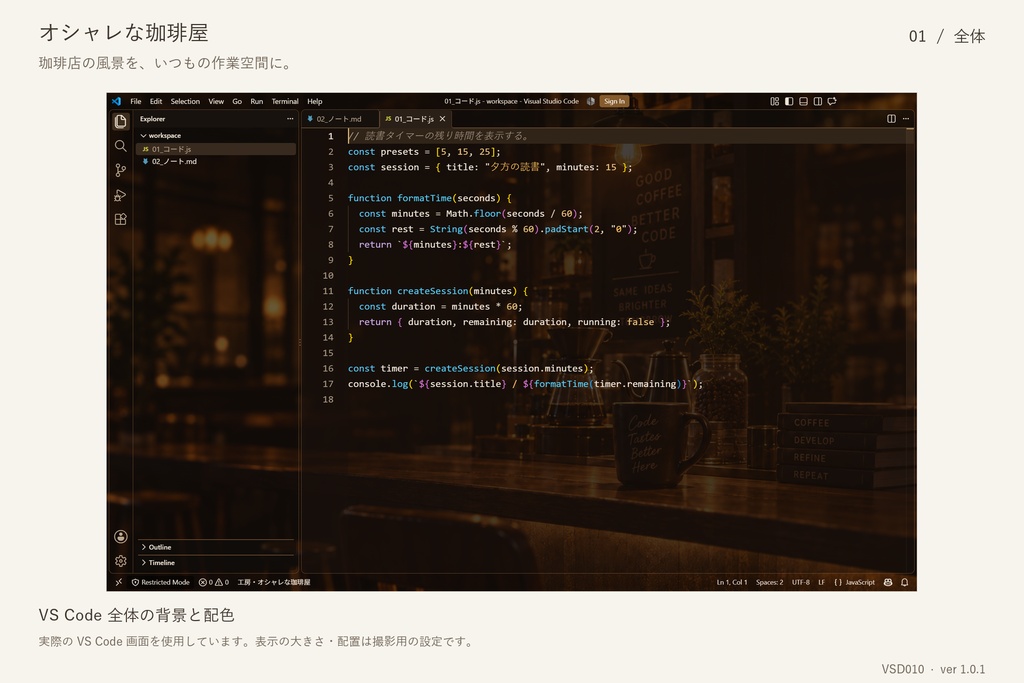Screen dimensions: 1024x683
Task: Click the Split Editor Right icon
Action: 891,119
